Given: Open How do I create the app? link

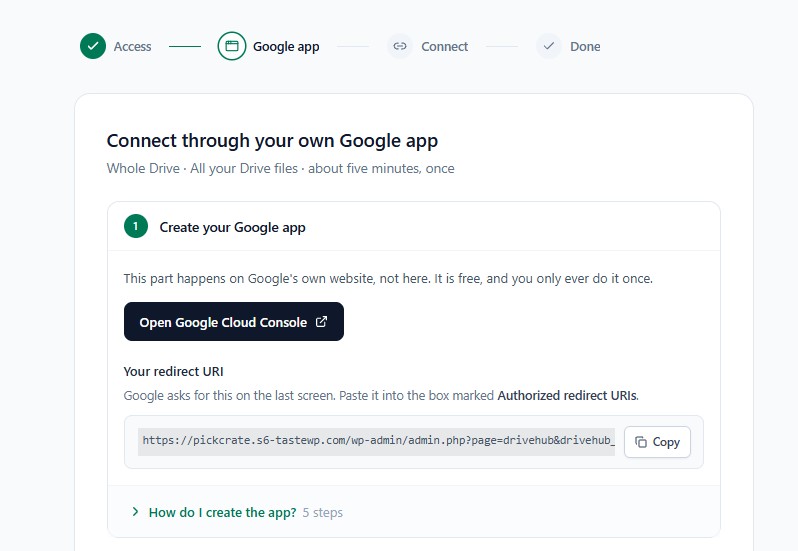Looking at the screenshot, I should click(x=222, y=512).
